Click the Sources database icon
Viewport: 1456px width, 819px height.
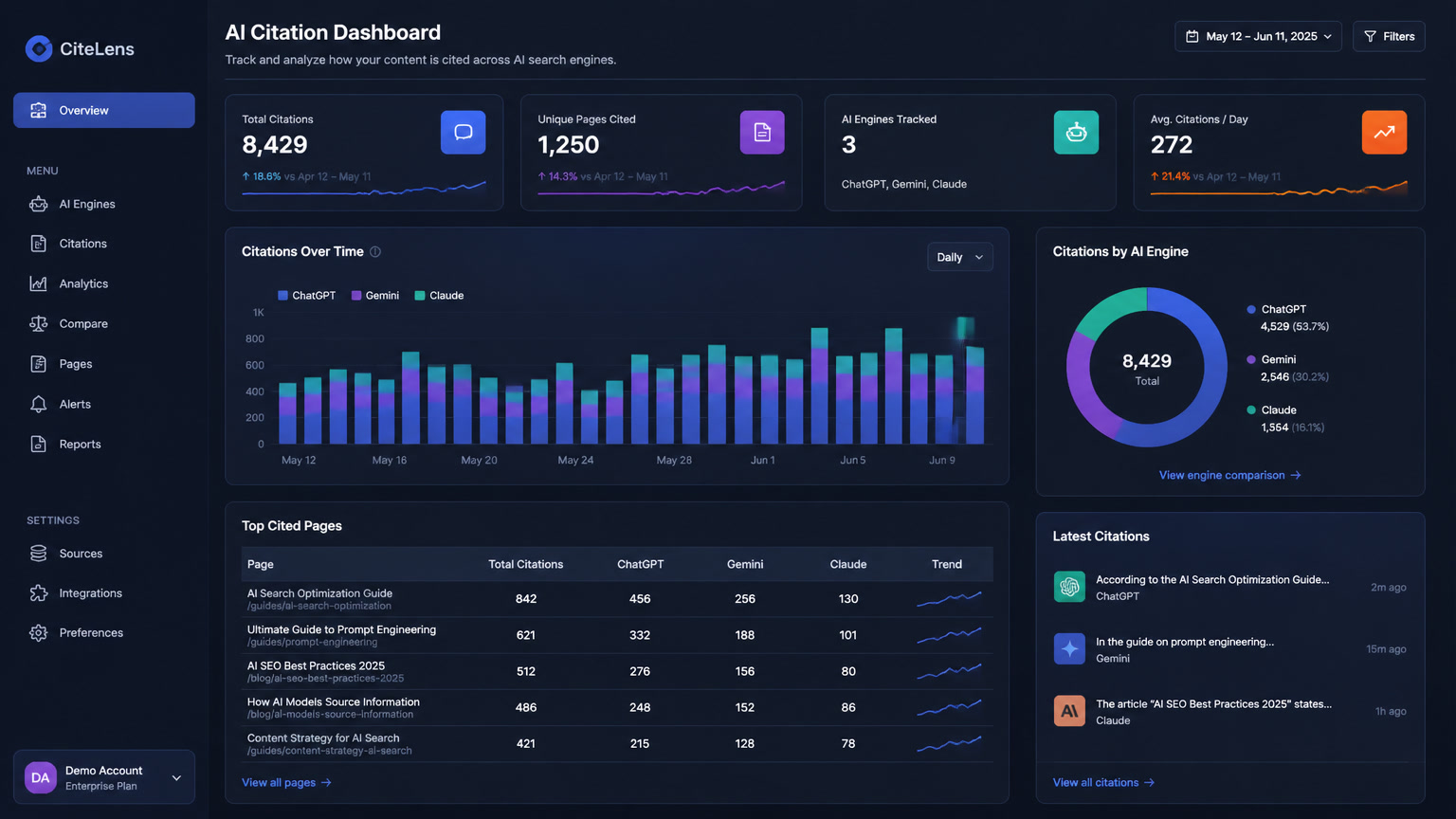coord(38,554)
